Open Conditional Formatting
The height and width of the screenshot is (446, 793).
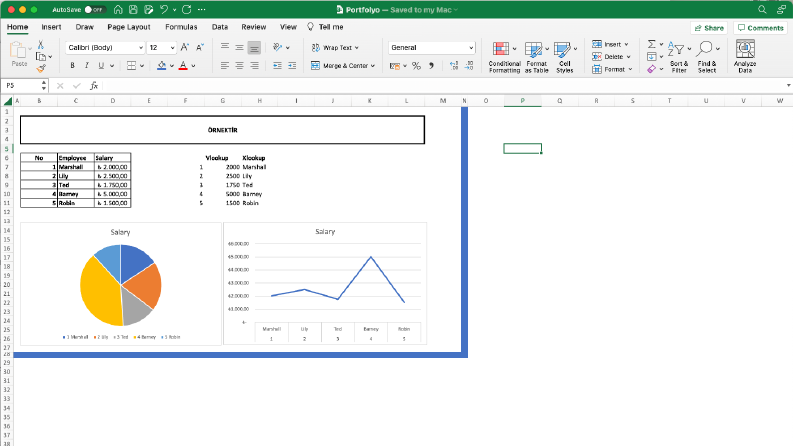[x=504, y=58]
